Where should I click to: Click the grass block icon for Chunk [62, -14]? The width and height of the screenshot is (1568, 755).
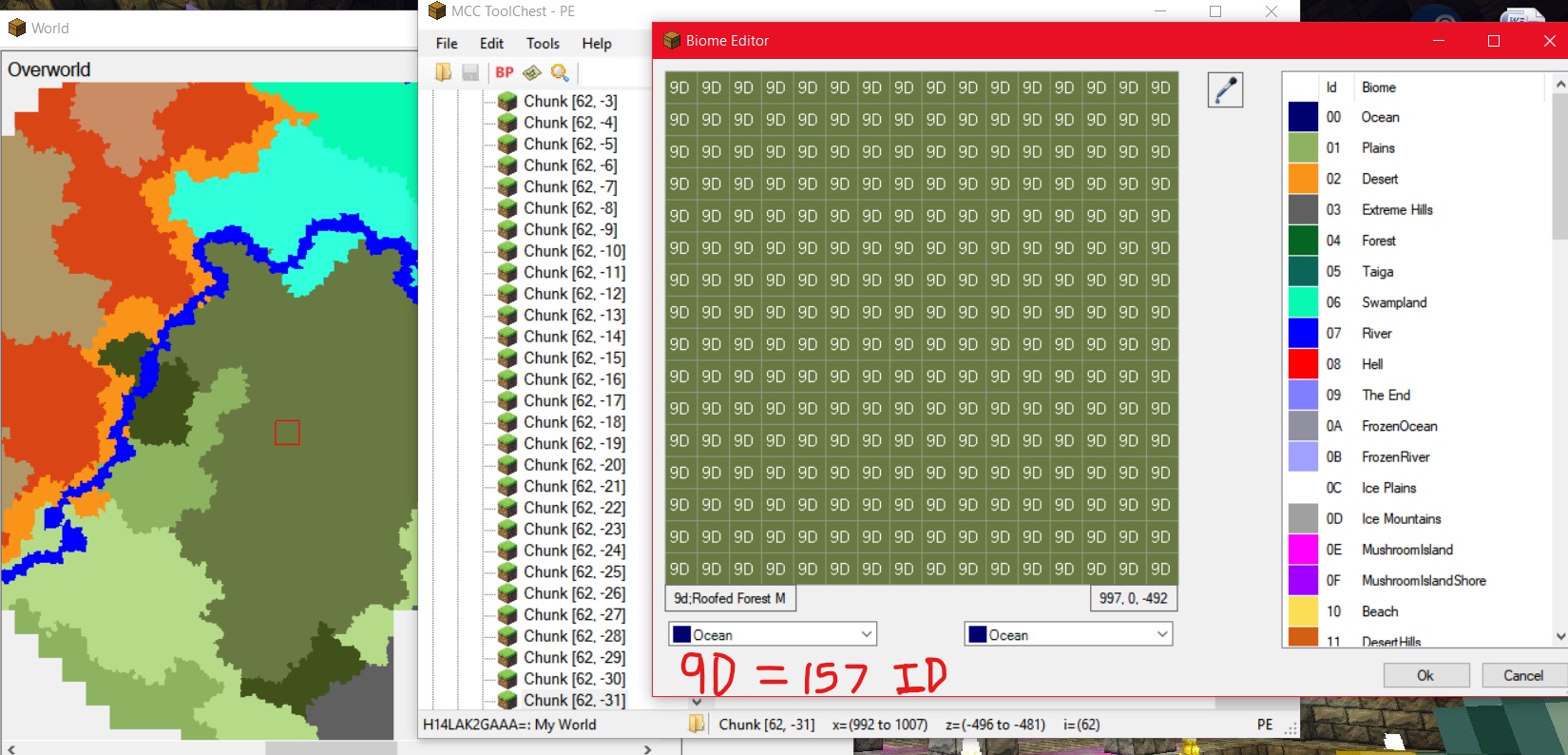pyautogui.click(x=507, y=337)
